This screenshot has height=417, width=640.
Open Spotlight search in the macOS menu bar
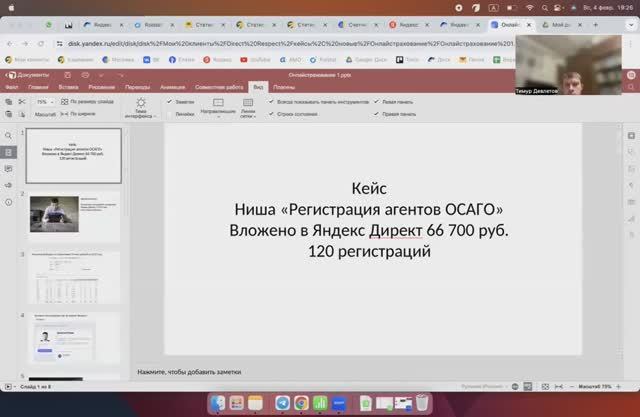tap(544, 8)
